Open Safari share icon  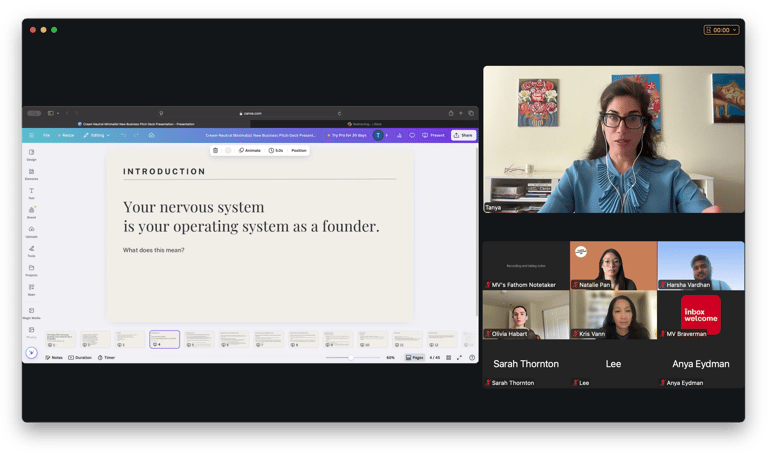point(451,113)
